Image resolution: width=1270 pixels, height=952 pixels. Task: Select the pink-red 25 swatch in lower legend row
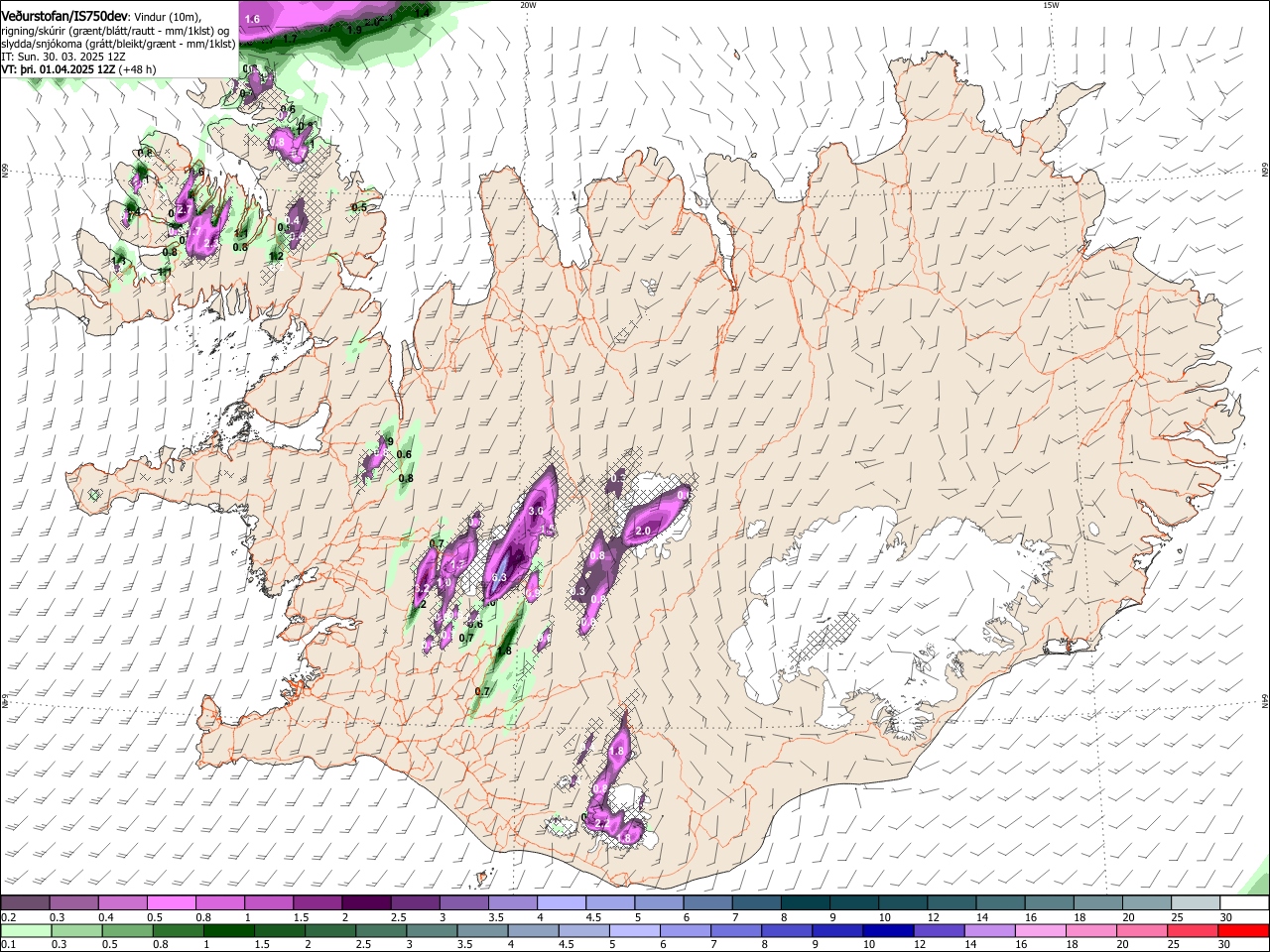click(1194, 930)
